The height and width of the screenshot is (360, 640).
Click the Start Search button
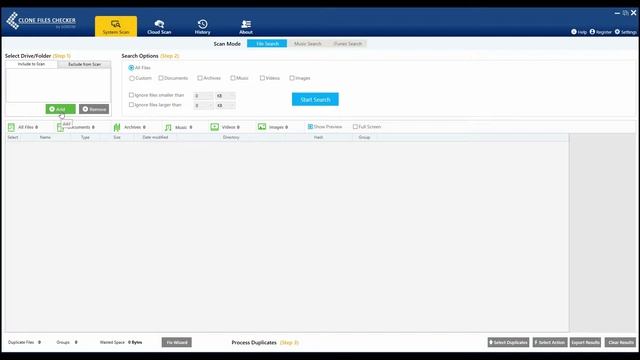[315, 99]
